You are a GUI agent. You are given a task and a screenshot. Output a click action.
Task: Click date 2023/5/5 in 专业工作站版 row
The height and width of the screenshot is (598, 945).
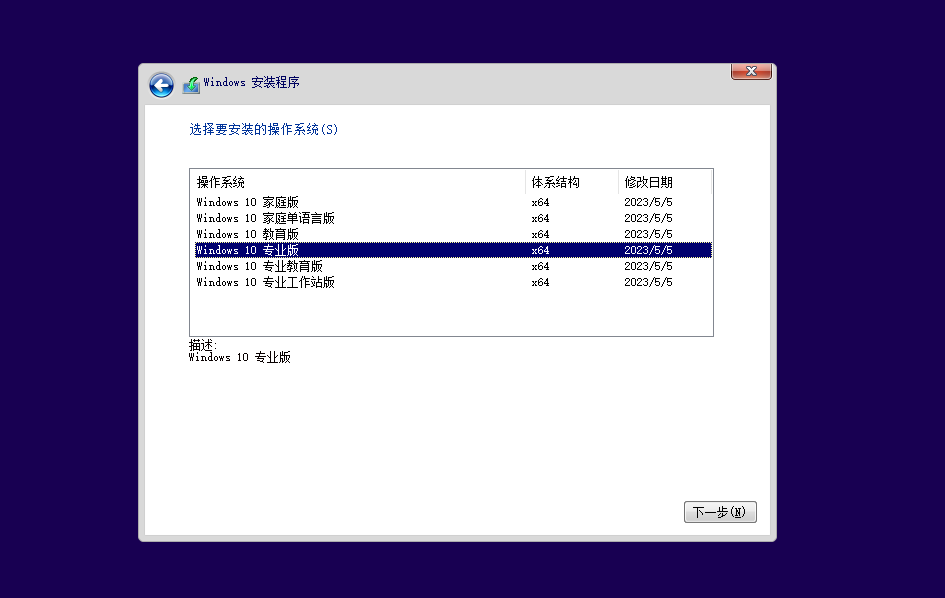point(648,282)
